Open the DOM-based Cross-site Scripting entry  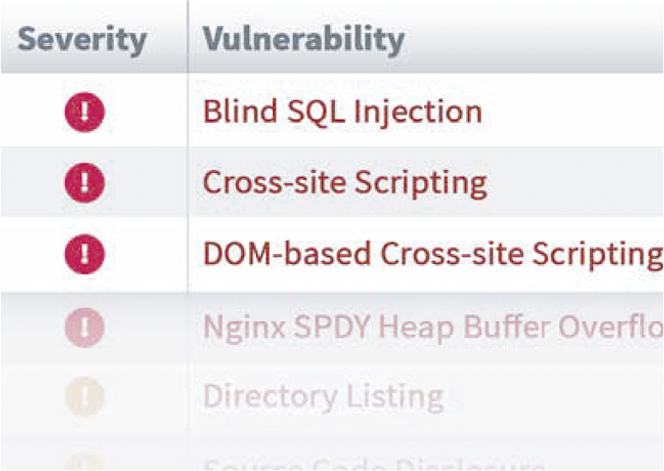click(433, 254)
